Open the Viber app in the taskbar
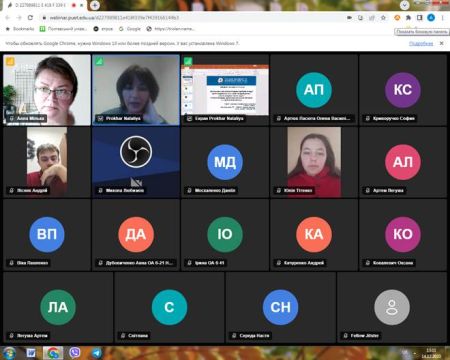 tap(75, 353)
